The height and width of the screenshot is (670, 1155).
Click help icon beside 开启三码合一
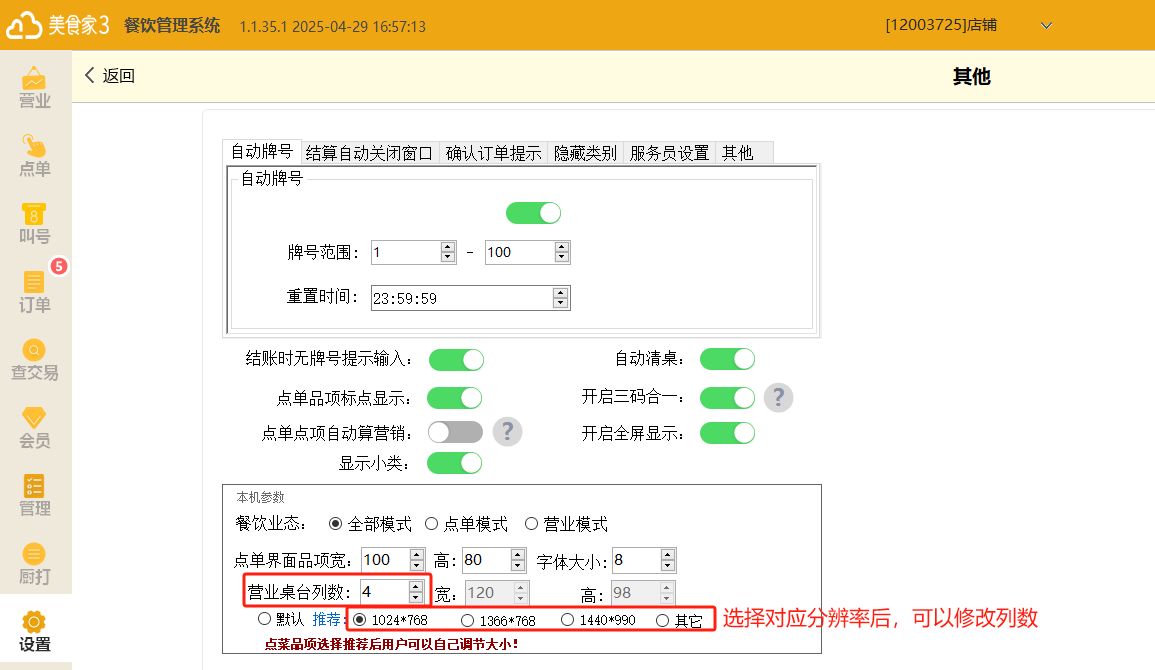778,397
